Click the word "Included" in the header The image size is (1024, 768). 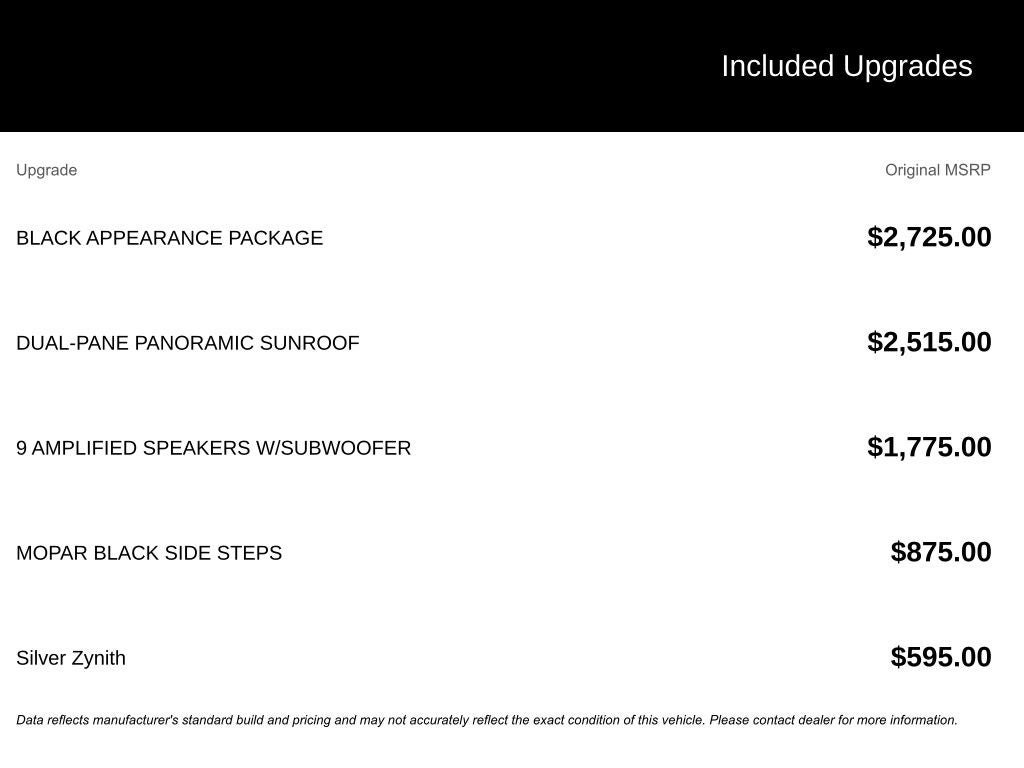coord(777,66)
